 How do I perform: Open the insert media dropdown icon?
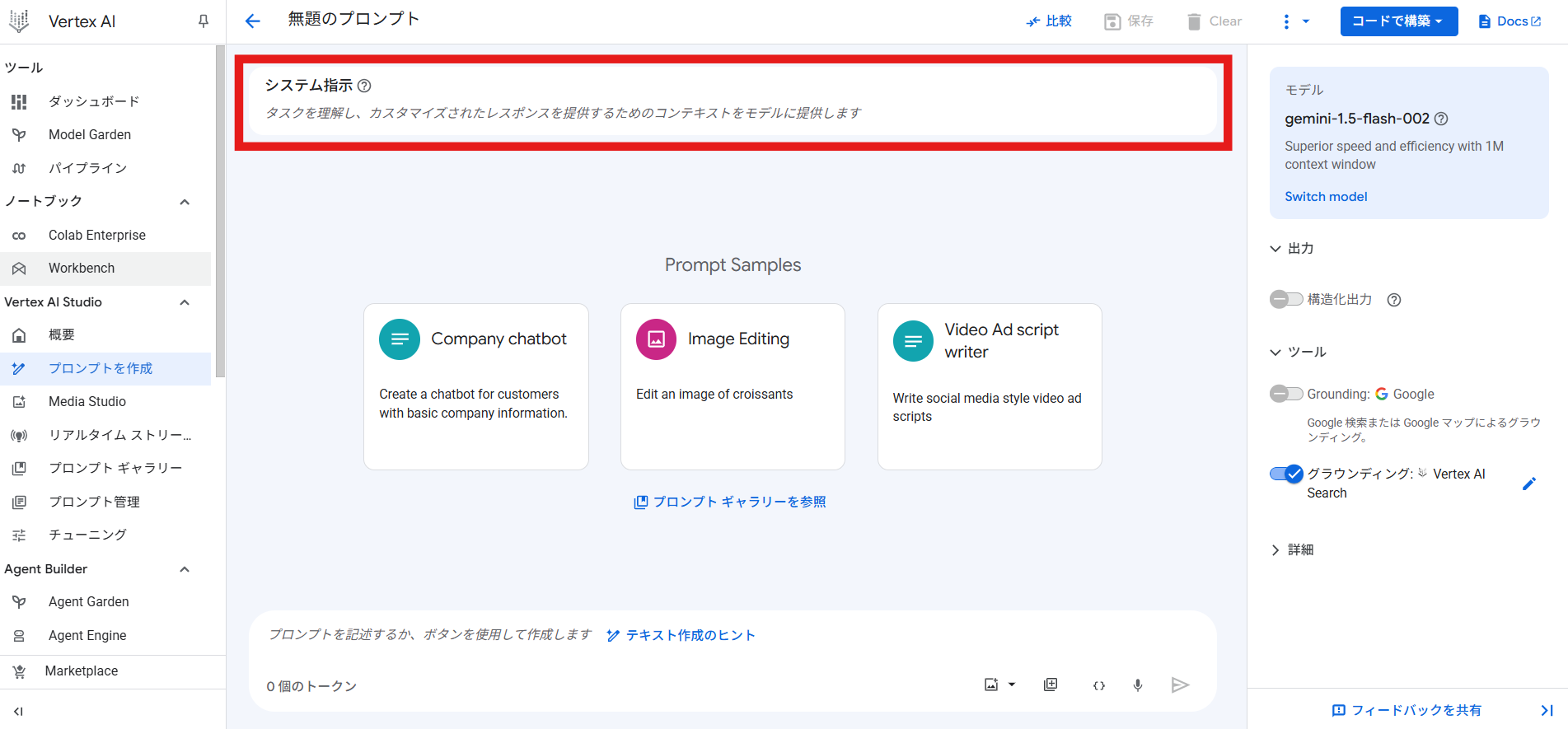(x=999, y=685)
